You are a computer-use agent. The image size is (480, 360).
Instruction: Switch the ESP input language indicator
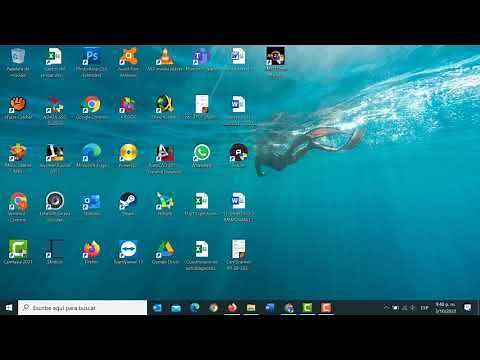click(x=424, y=308)
